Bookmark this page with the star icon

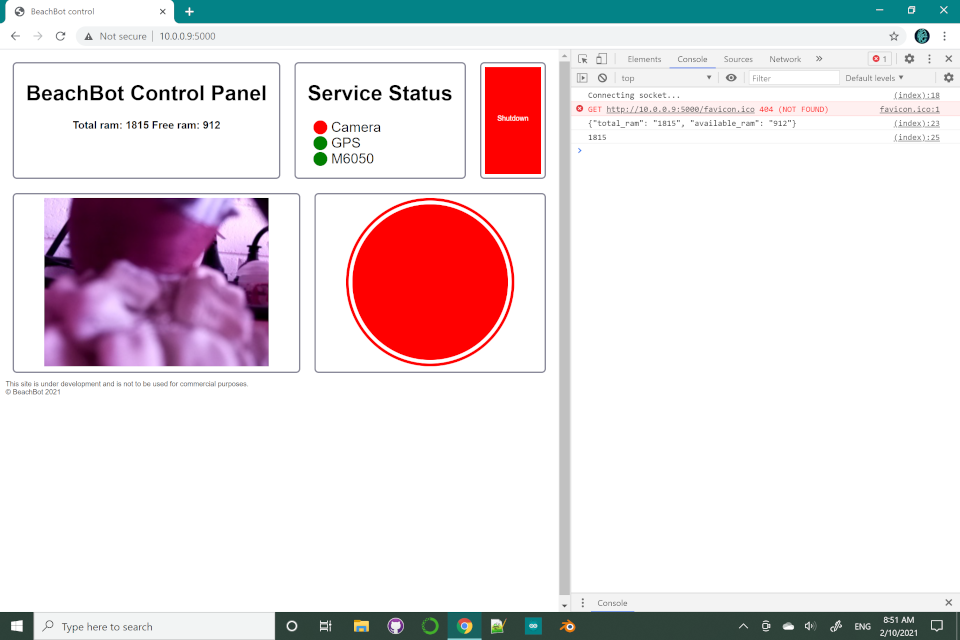tap(894, 36)
